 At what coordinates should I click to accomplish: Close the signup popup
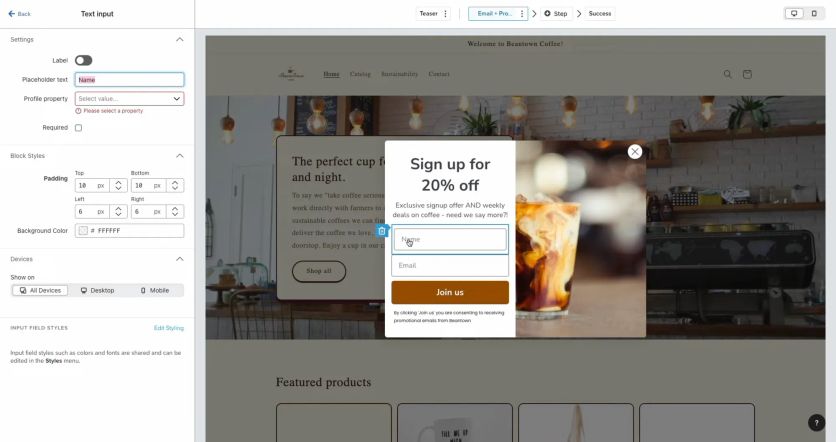(634, 152)
